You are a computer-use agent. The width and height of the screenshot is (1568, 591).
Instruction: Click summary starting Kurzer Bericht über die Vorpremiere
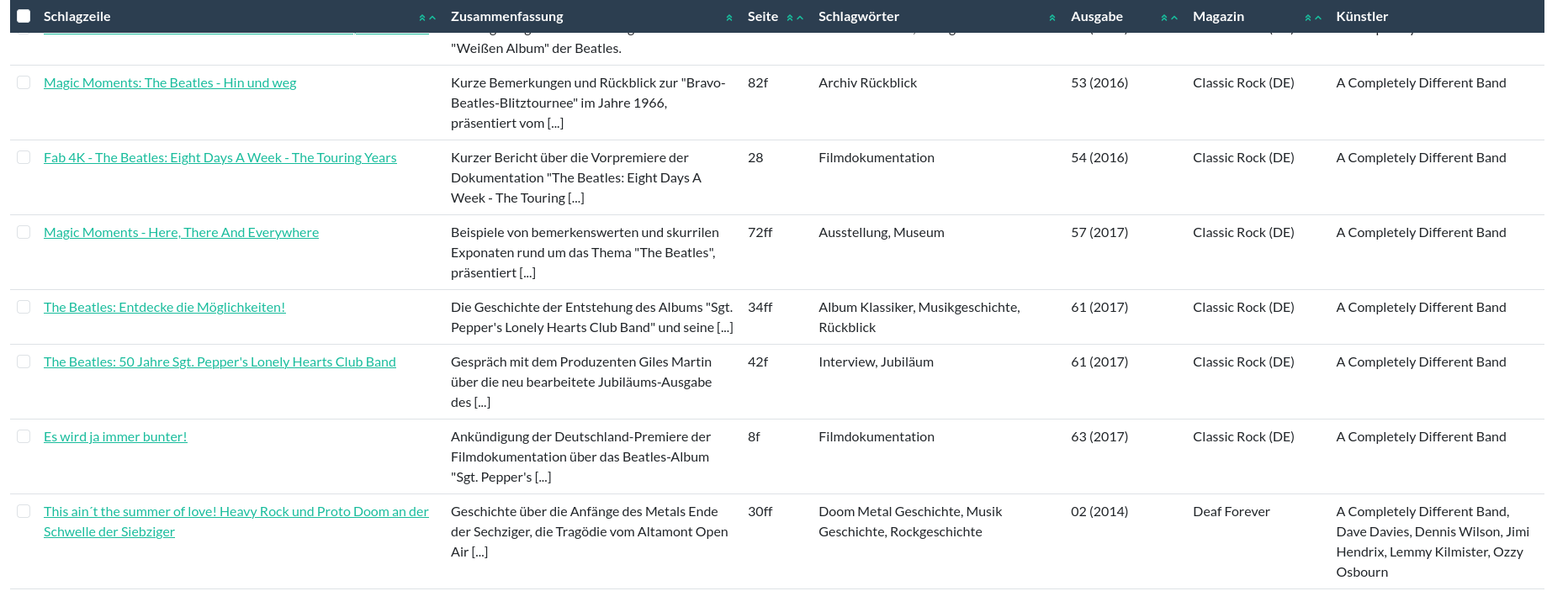point(576,177)
